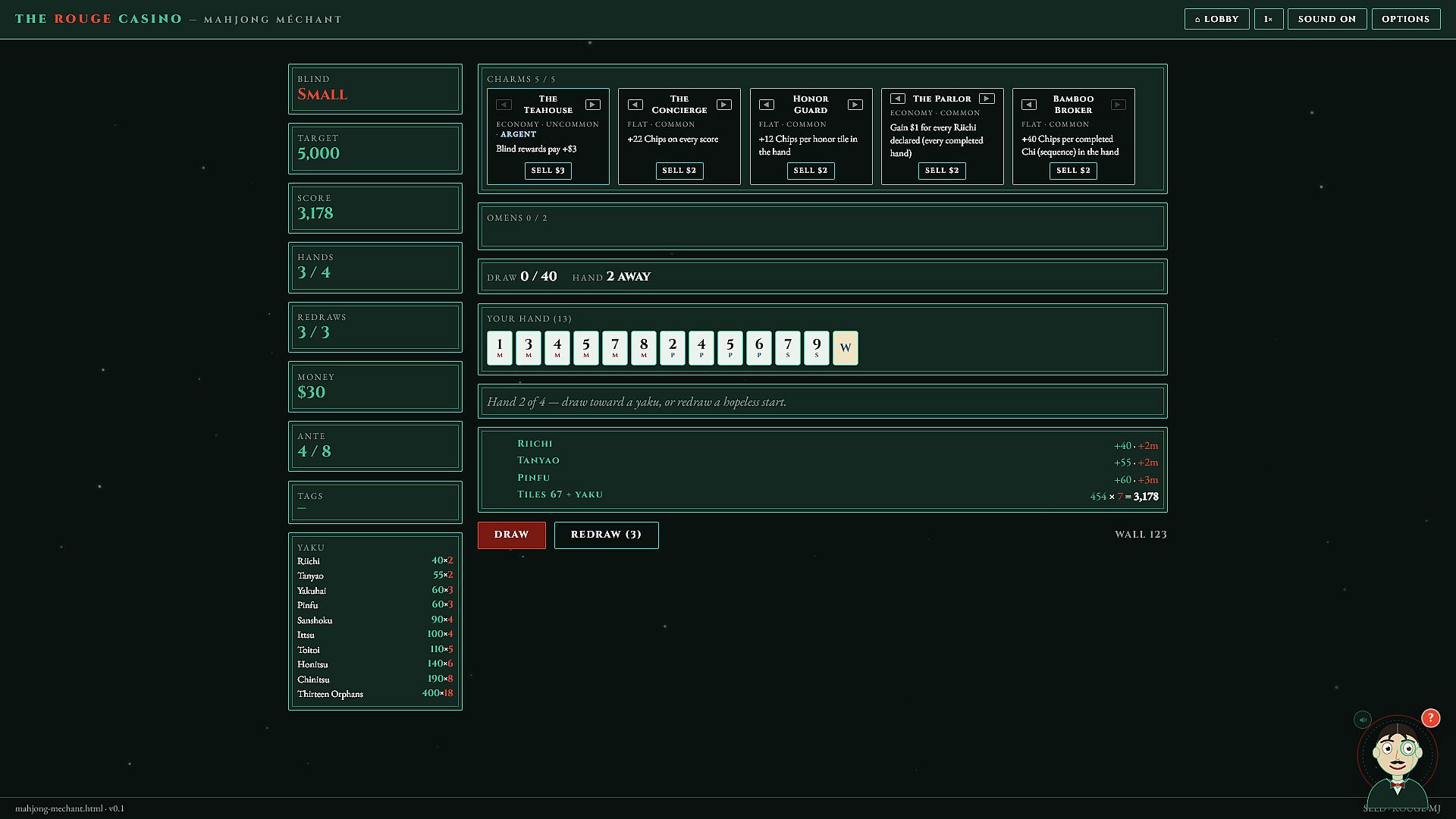
Task: Sell The Concierge charm for $2
Action: coord(679,171)
